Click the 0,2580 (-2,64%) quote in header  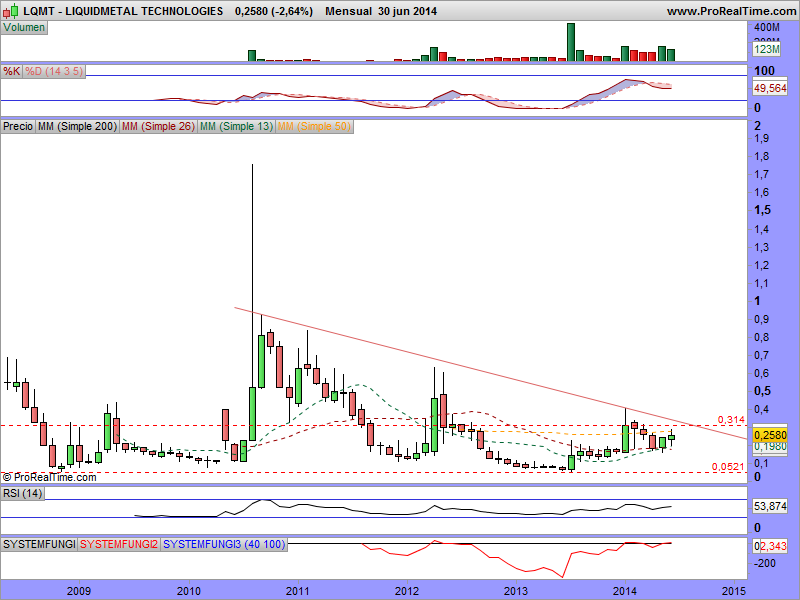(x=274, y=11)
